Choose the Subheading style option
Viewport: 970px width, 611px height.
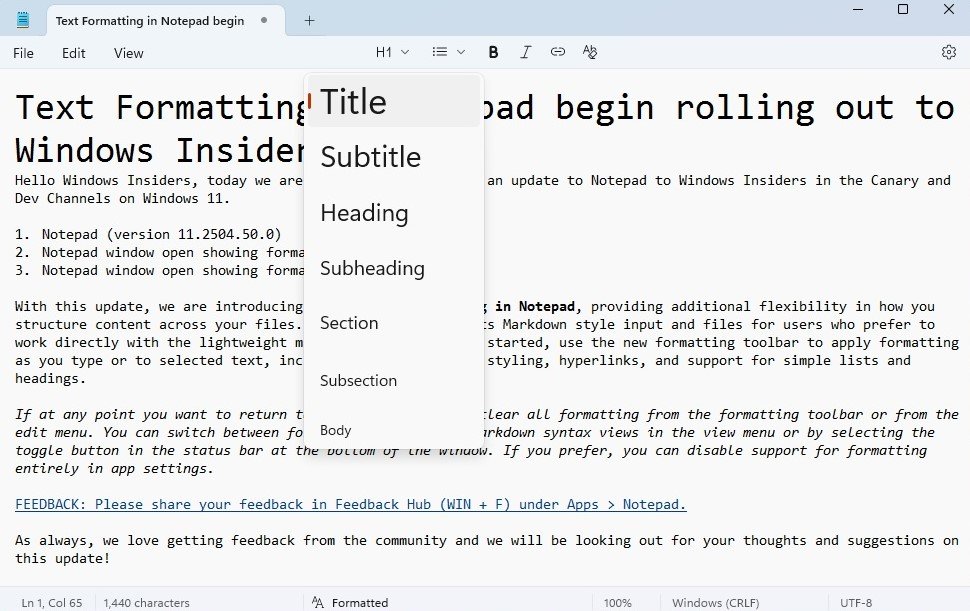[x=394, y=268]
